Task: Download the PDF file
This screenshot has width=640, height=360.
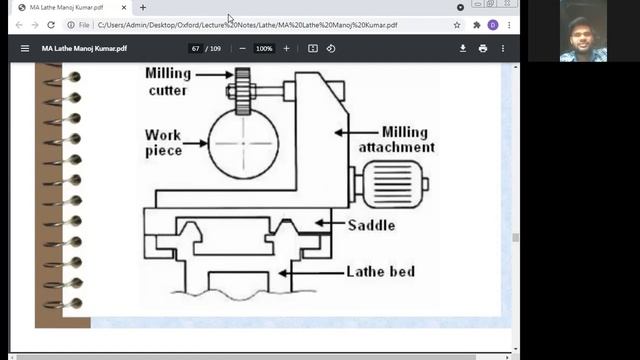Action: click(463, 49)
